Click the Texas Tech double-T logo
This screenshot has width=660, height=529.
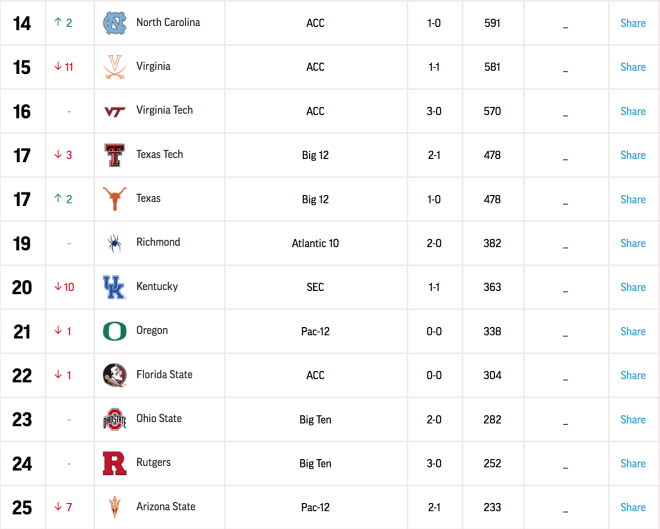[114, 155]
